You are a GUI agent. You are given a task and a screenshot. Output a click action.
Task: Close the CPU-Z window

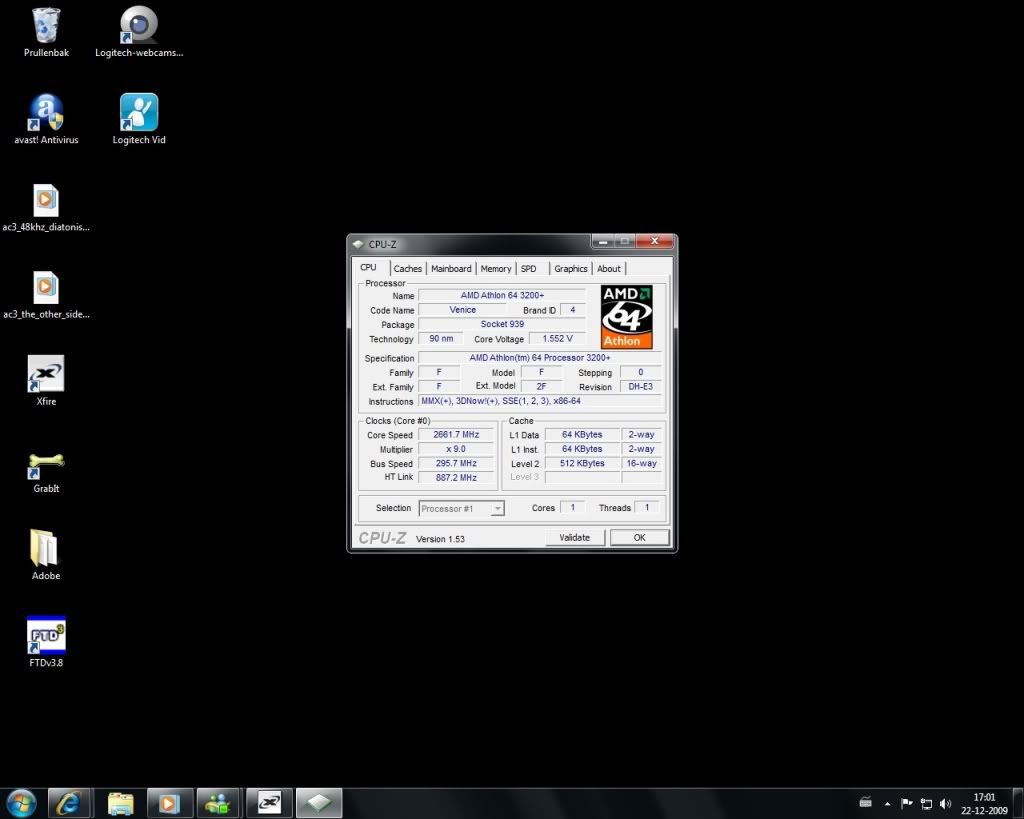(x=654, y=241)
